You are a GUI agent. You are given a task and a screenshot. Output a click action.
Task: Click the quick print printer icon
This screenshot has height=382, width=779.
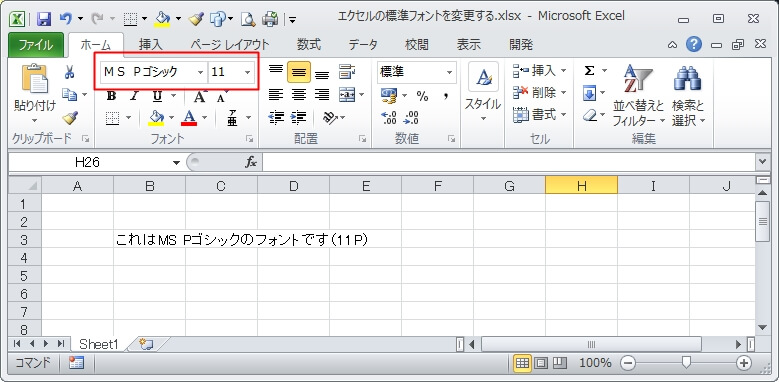pos(270,19)
